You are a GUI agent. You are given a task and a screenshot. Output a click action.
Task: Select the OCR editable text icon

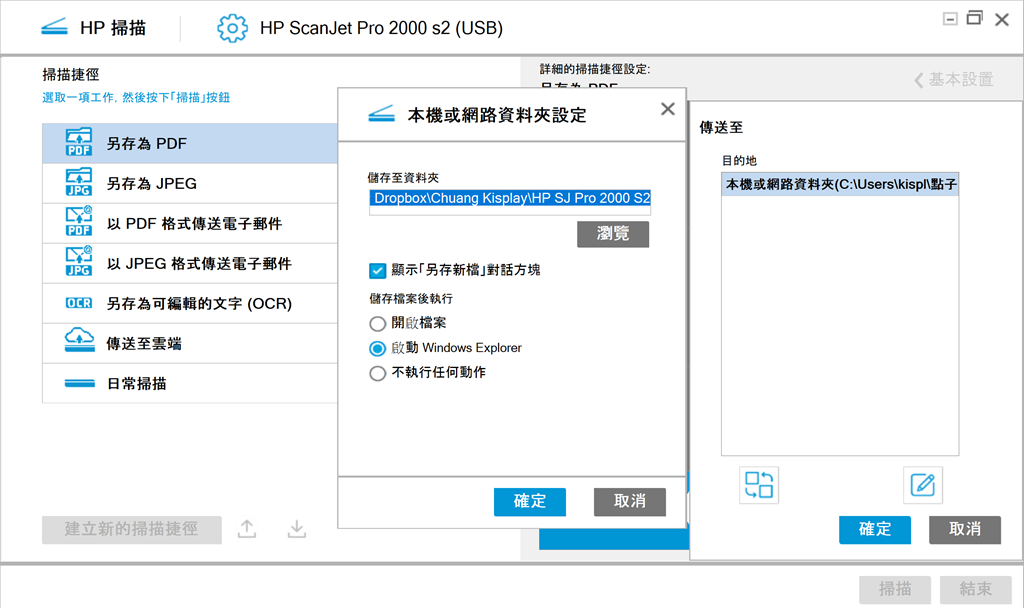(79, 303)
